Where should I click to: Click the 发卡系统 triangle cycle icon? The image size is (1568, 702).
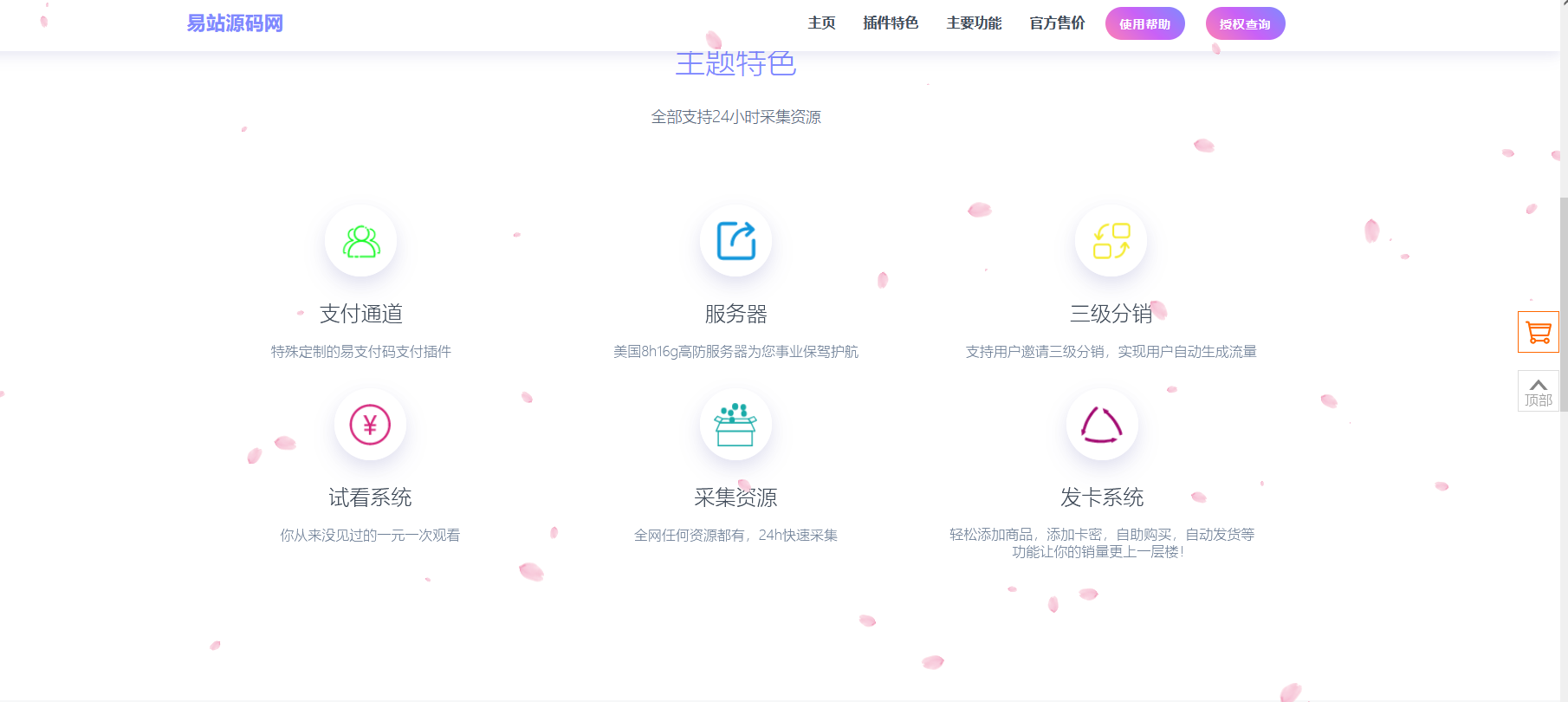coord(1102,425)
